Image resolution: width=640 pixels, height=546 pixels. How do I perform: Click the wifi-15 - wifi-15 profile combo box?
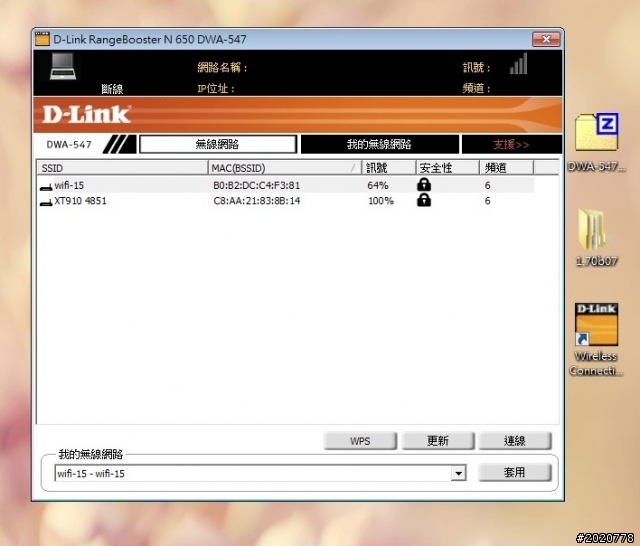coord(260,473)
